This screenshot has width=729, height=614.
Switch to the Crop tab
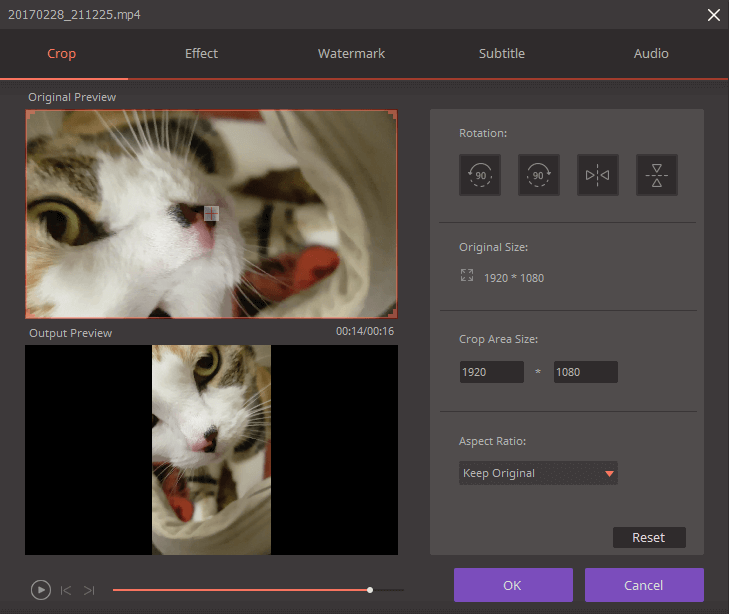[x=61, y=53]
